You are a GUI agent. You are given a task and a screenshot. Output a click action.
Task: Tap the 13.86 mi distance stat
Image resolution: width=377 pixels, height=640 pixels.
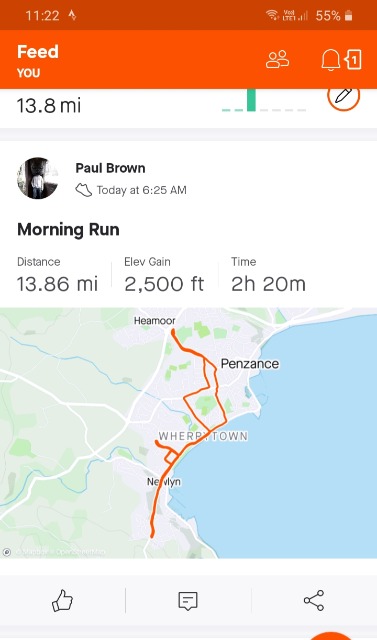click(57, 275)
